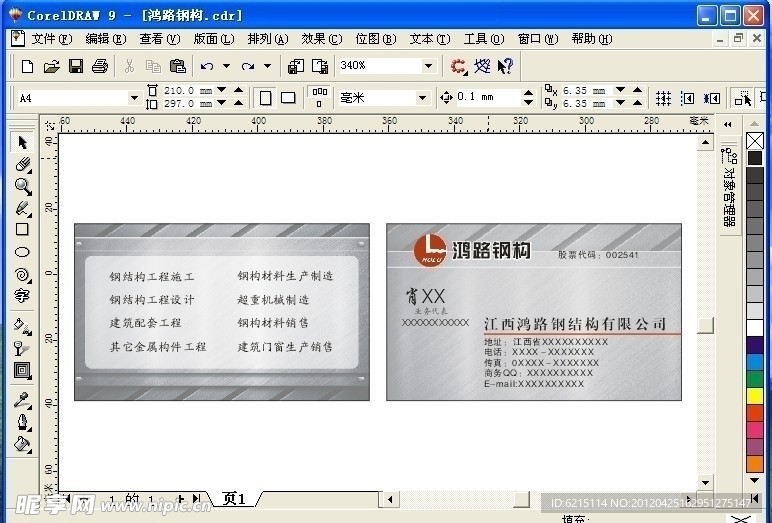Open the redo history dropdown arrow
Viewport: 772px width, 523px height.
[x=267, y=66]
